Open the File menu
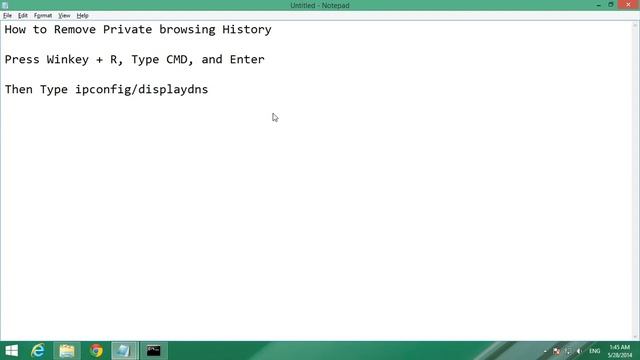640x360 pixels. coord(7,16)
